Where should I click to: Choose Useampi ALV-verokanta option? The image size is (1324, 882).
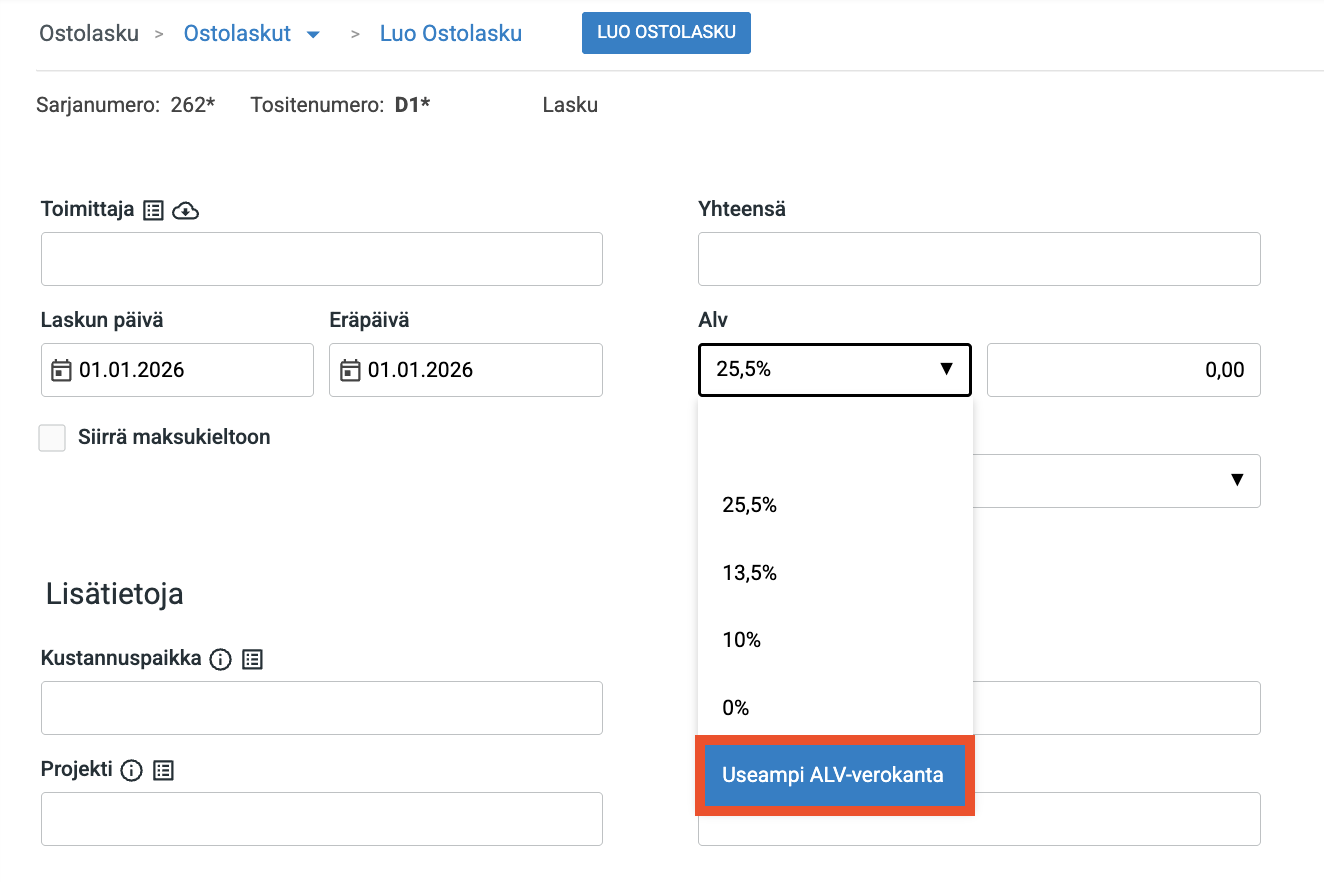pyautogui.click(x=834, y=775)
